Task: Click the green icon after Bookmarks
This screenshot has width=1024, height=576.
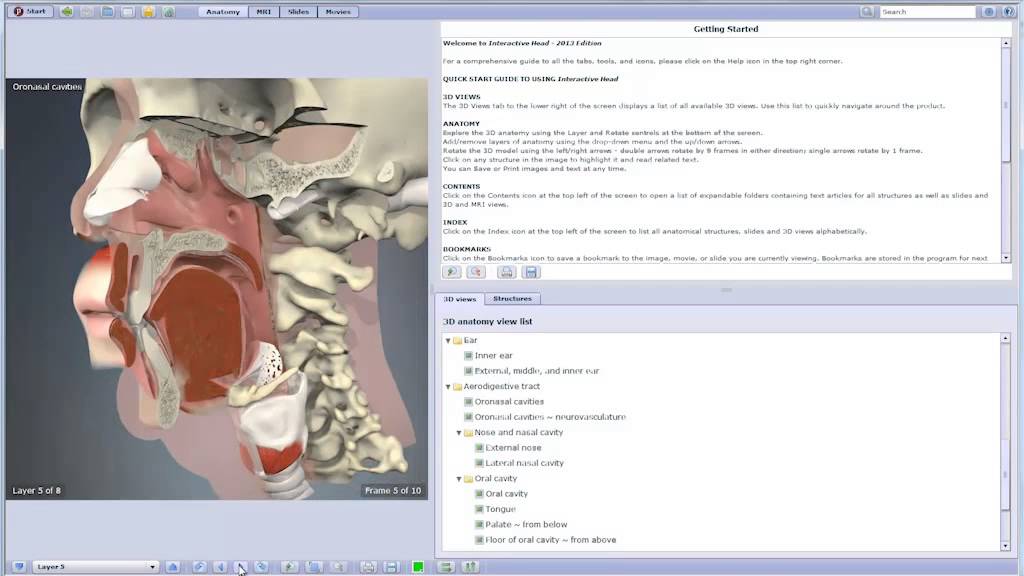Action: tap(168, 12)
